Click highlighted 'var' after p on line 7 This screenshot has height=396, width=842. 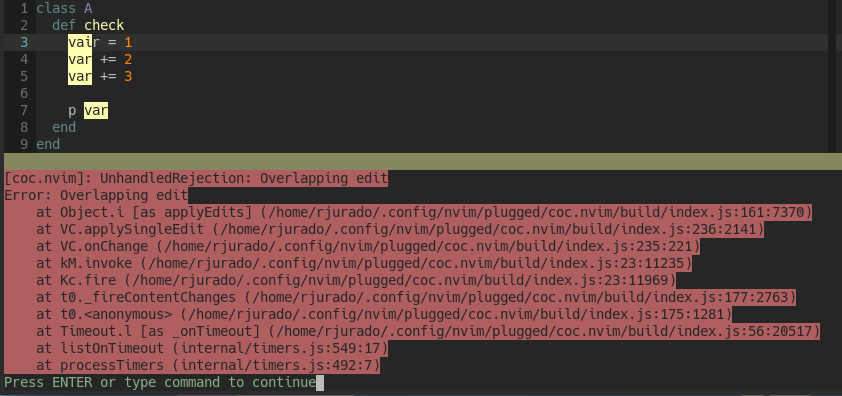point(96,111)
